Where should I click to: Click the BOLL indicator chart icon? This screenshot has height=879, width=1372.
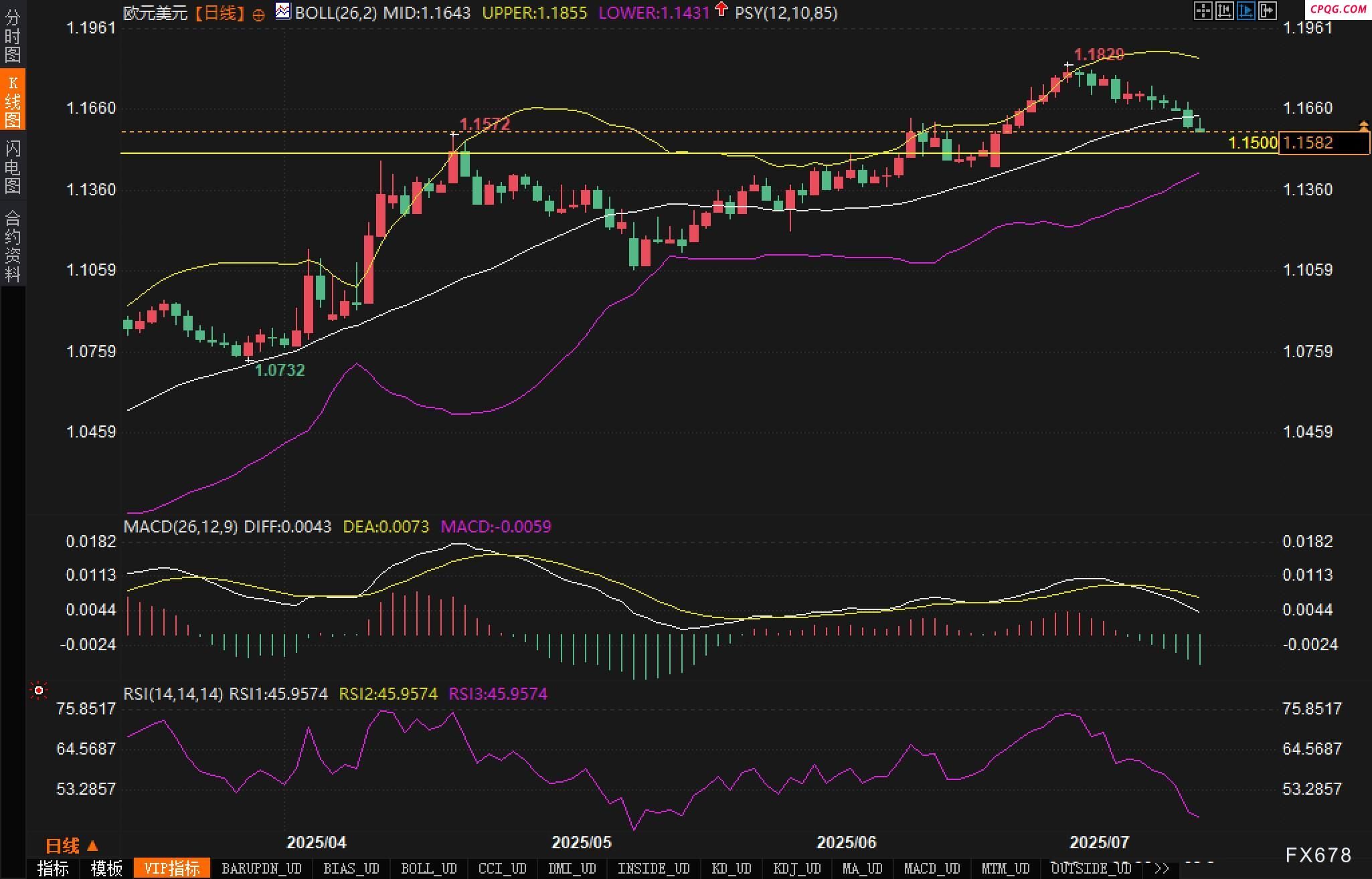point(283,11)
